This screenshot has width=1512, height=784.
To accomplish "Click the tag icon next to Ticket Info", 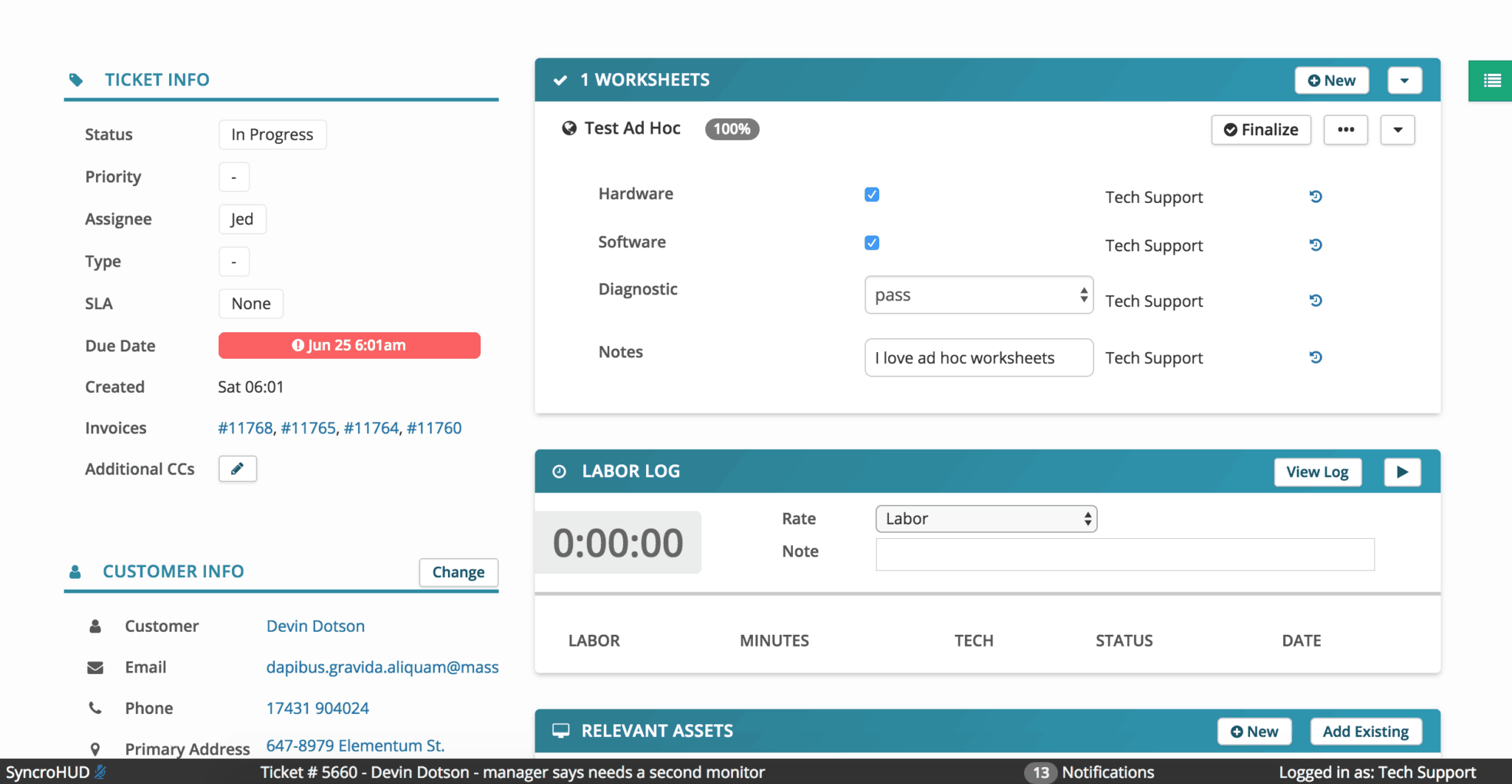I will click(77, 79).
